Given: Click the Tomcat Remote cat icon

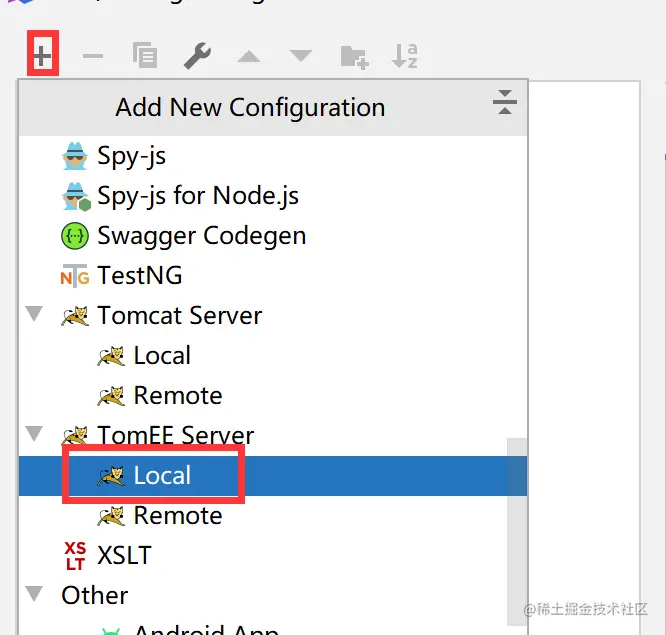Looking at the screenshot, I should point(111,396).
